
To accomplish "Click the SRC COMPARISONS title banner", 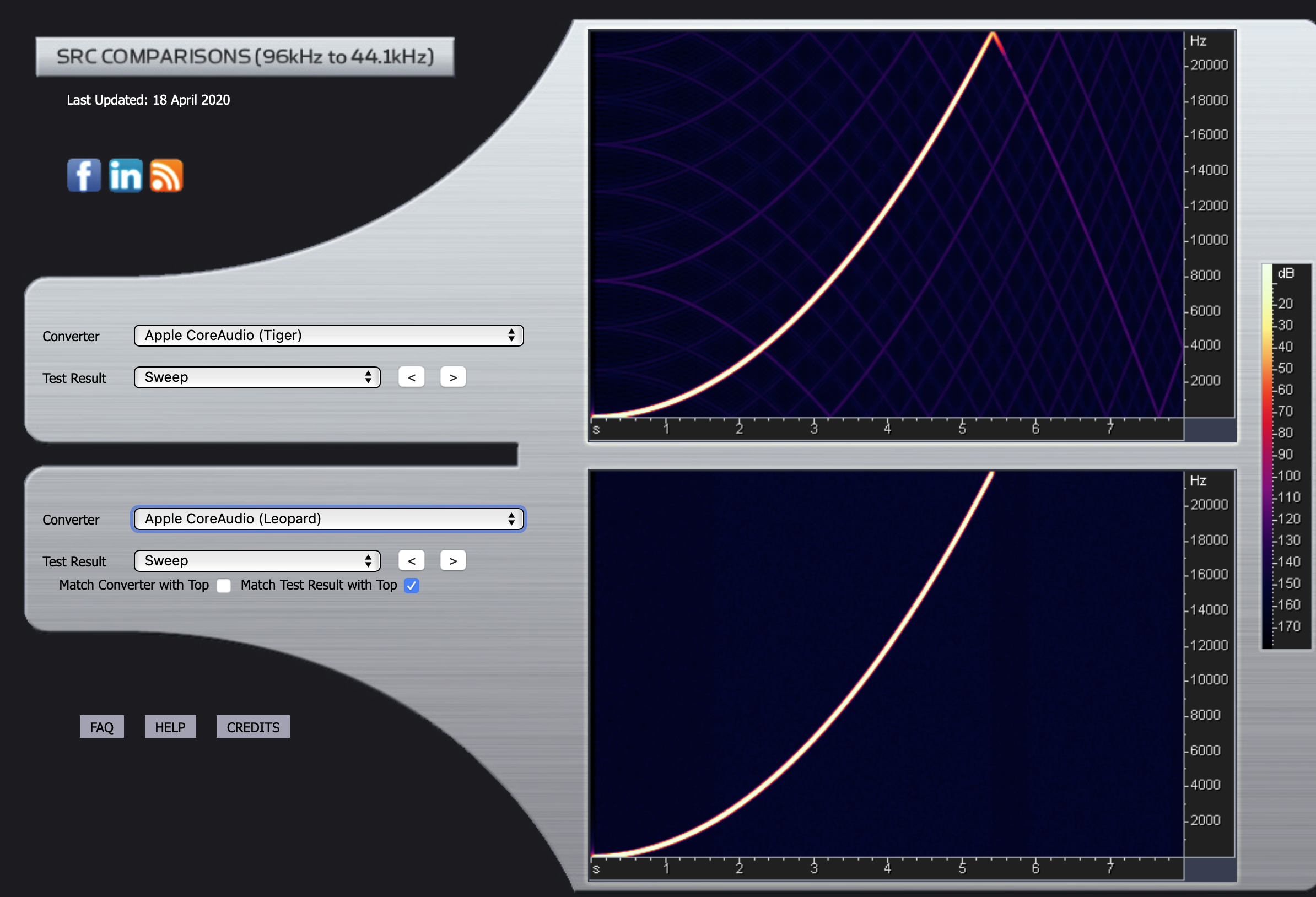I will click(x=245, y=57).
